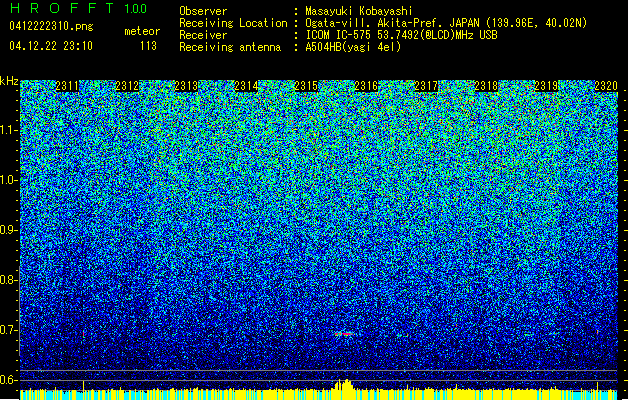Click the 2319 time marker
The width and height of the screenshot is (629, 400).
tap(546, 86)
